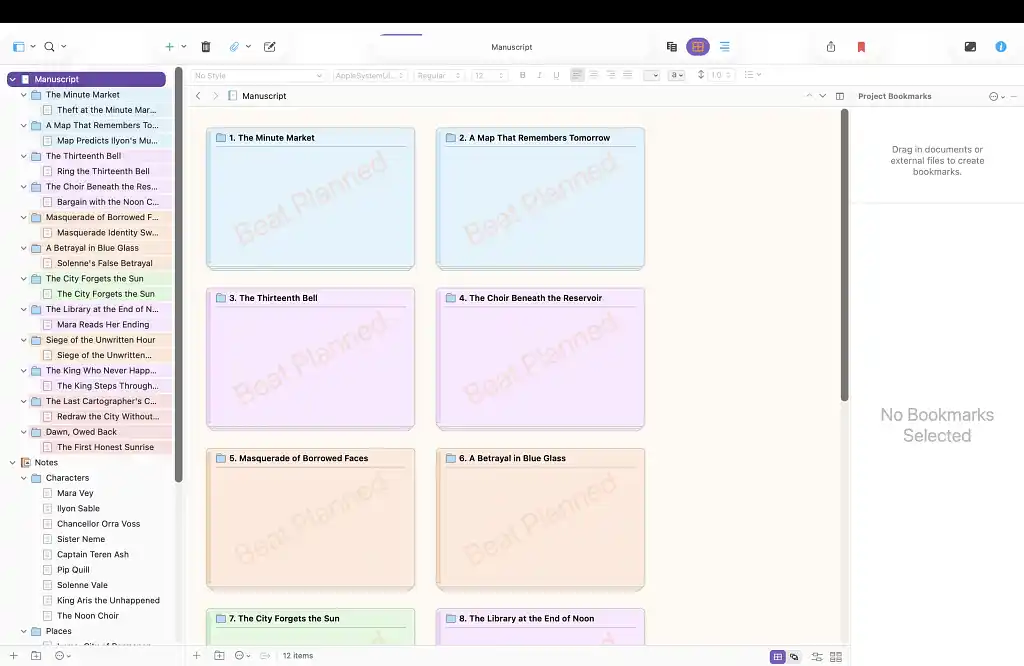Open the corkboard footer actions menu

(242, 656)
